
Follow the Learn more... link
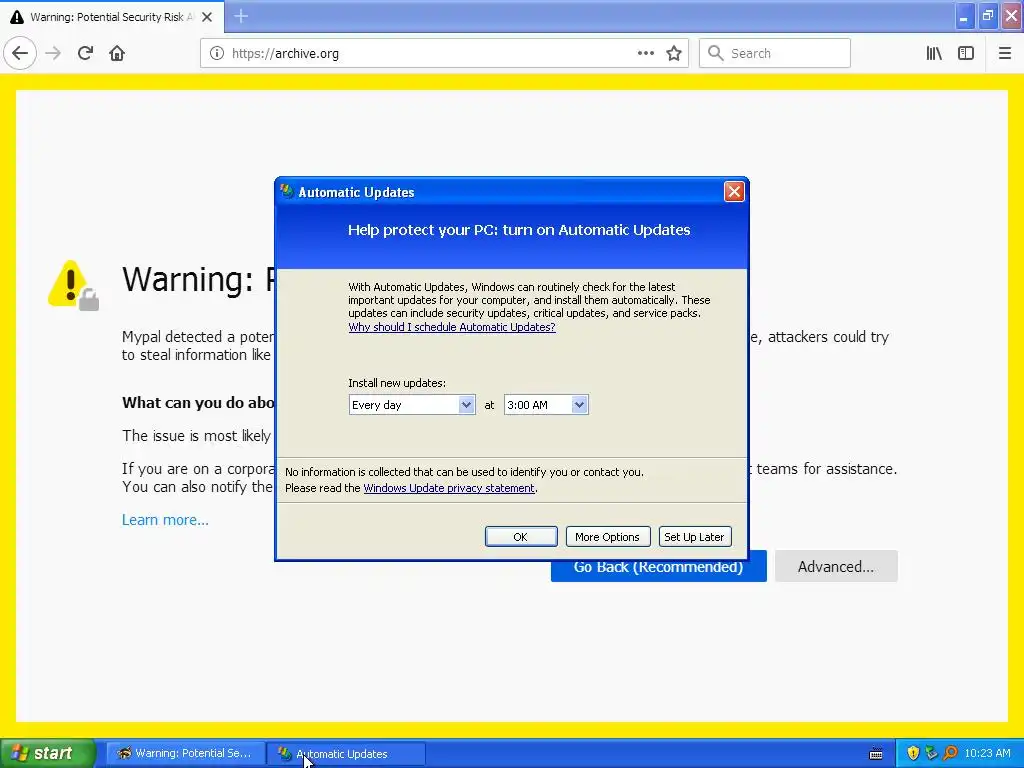point(165,520)
